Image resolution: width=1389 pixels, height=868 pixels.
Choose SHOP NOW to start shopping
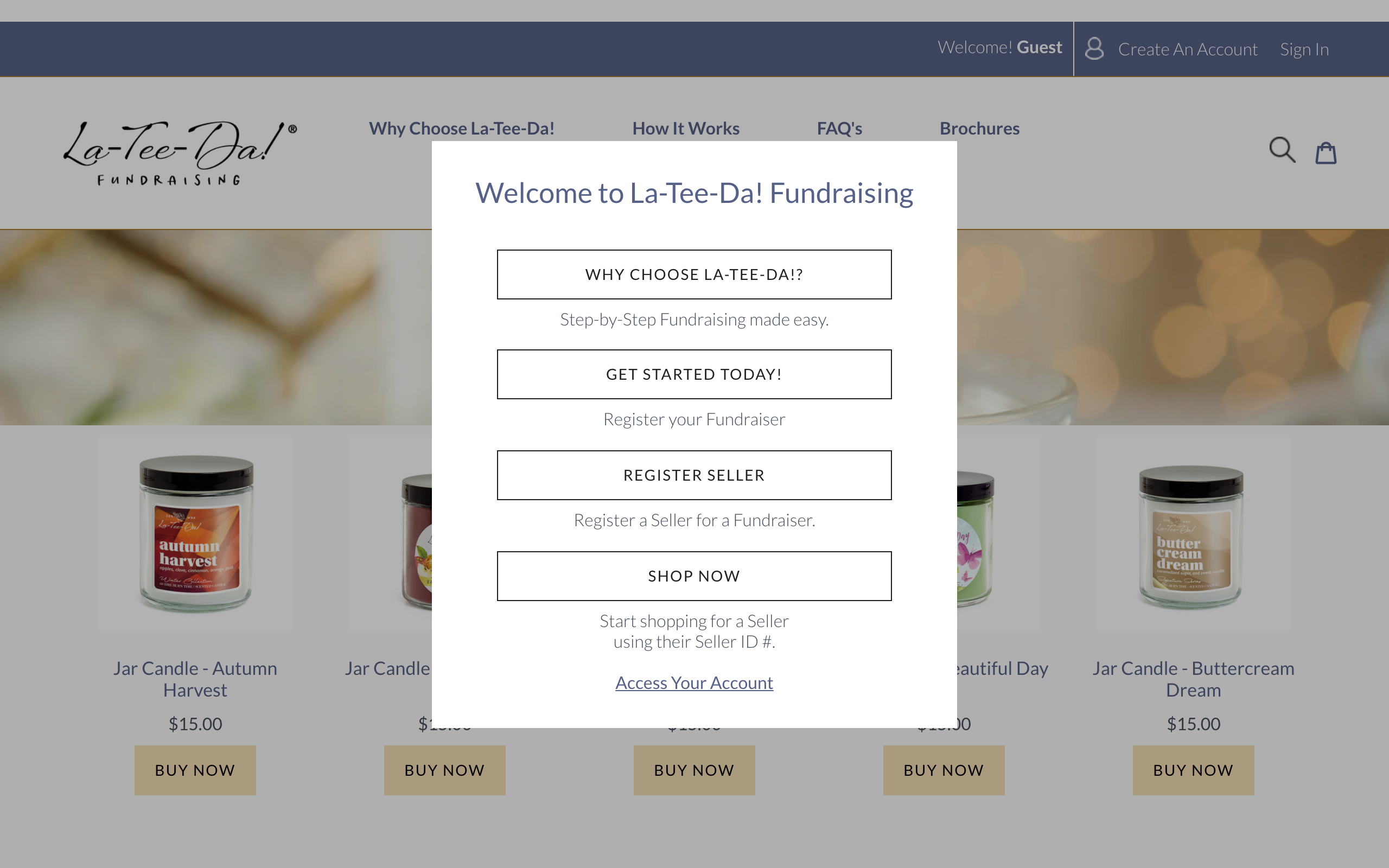coord(694,576)
